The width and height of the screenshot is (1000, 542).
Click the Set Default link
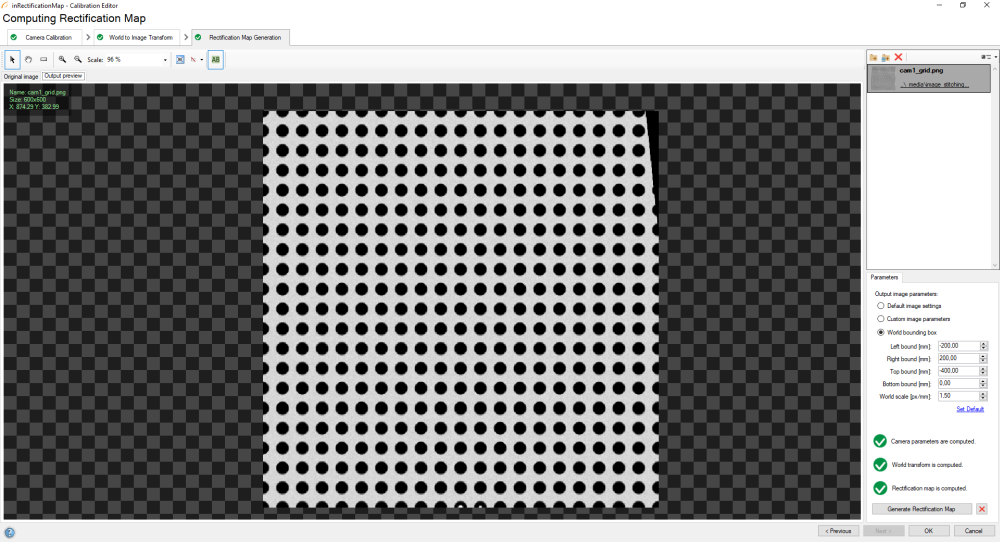[x=970, y=409]
